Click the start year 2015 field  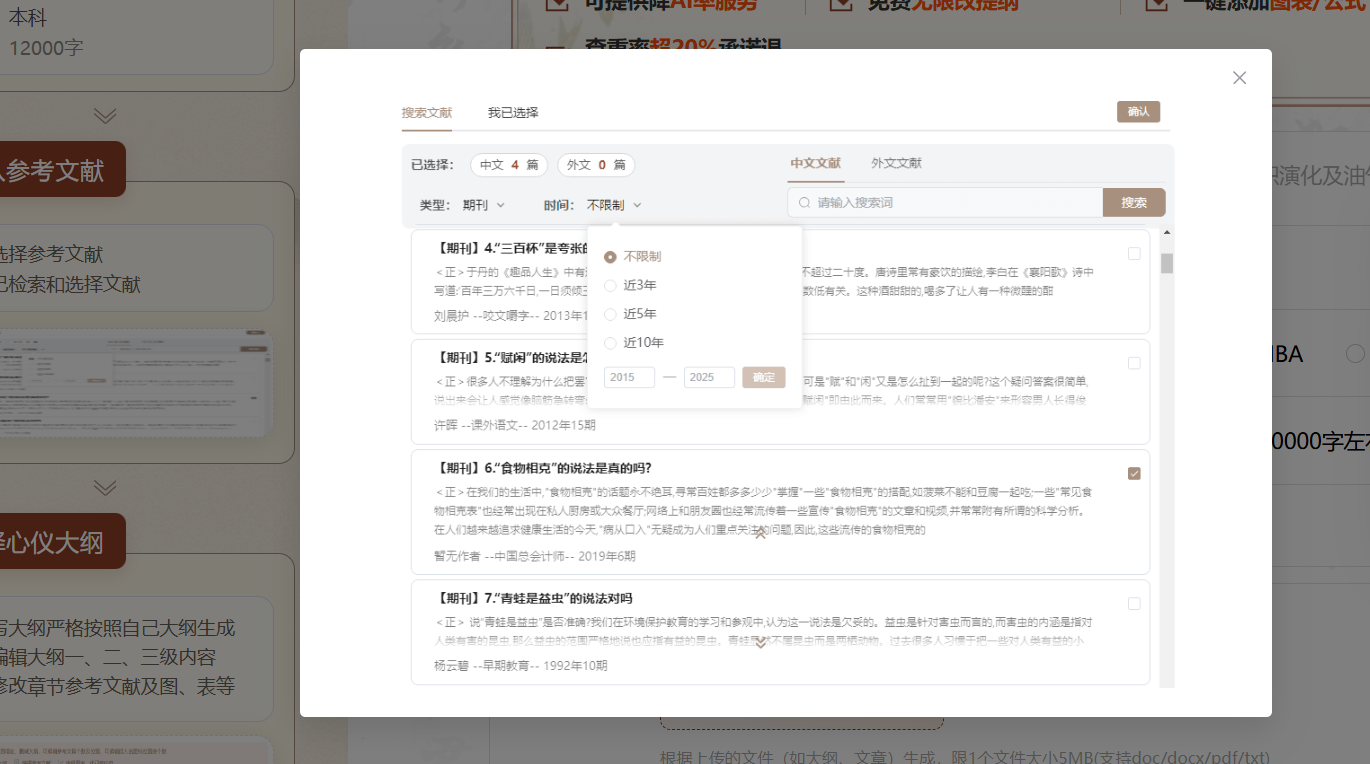click(x=629, y=378)
